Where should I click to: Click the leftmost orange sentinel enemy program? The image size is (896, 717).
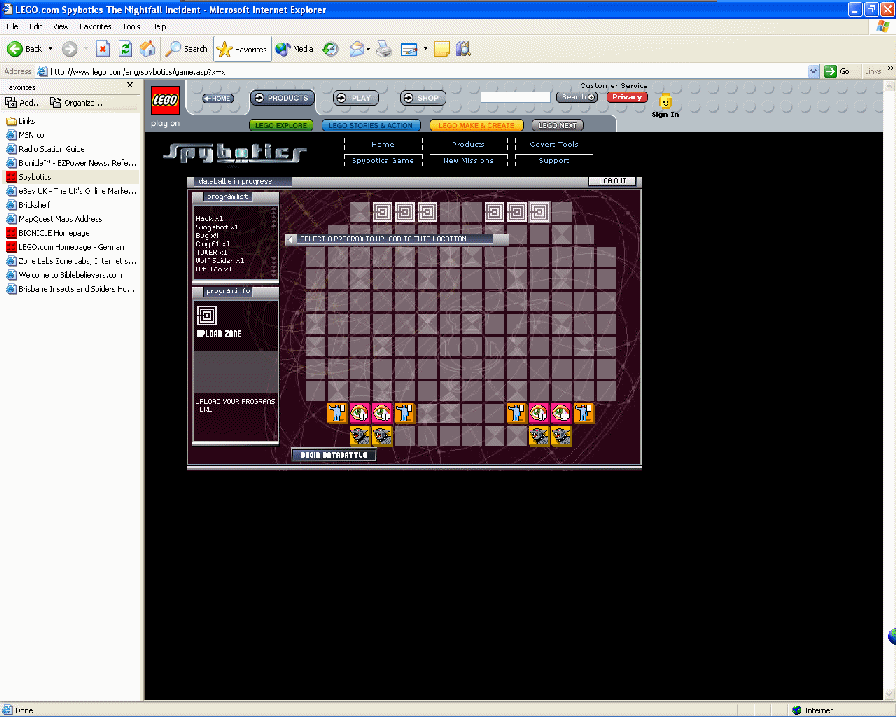tap(337, 412)
